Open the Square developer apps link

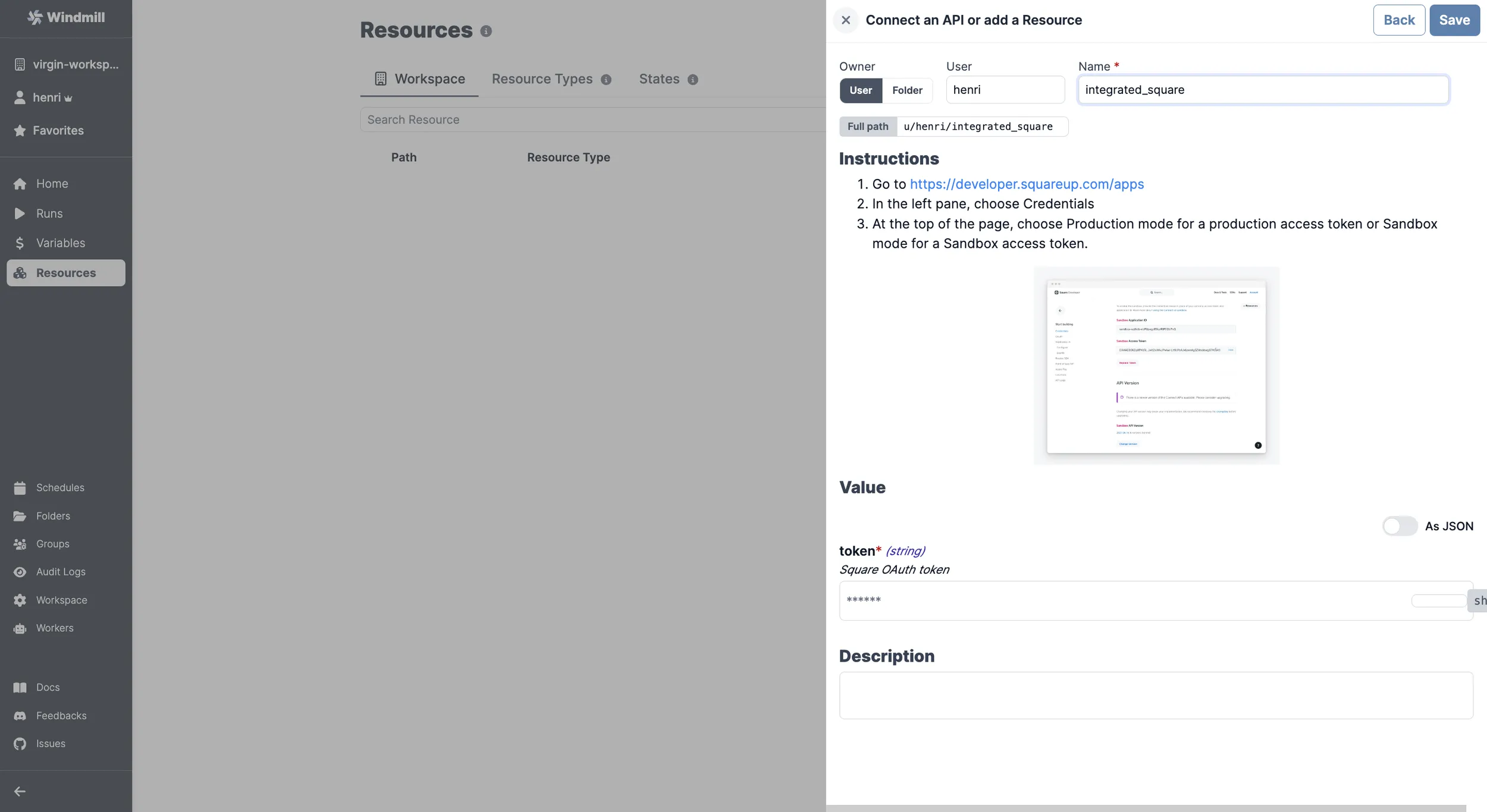click(1027, 184)
